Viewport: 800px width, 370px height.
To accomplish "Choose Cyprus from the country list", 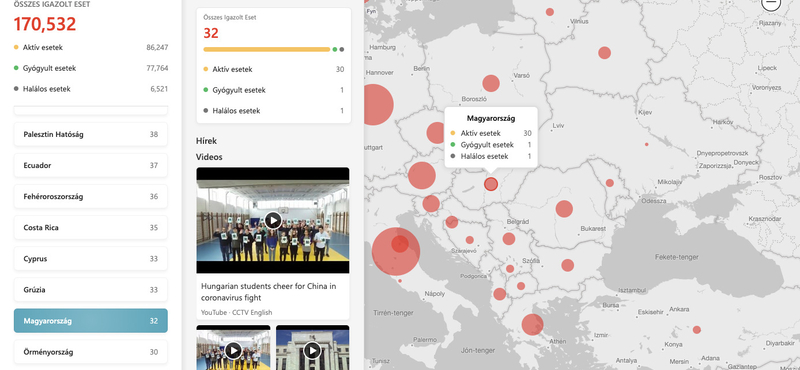I will 90,259.
